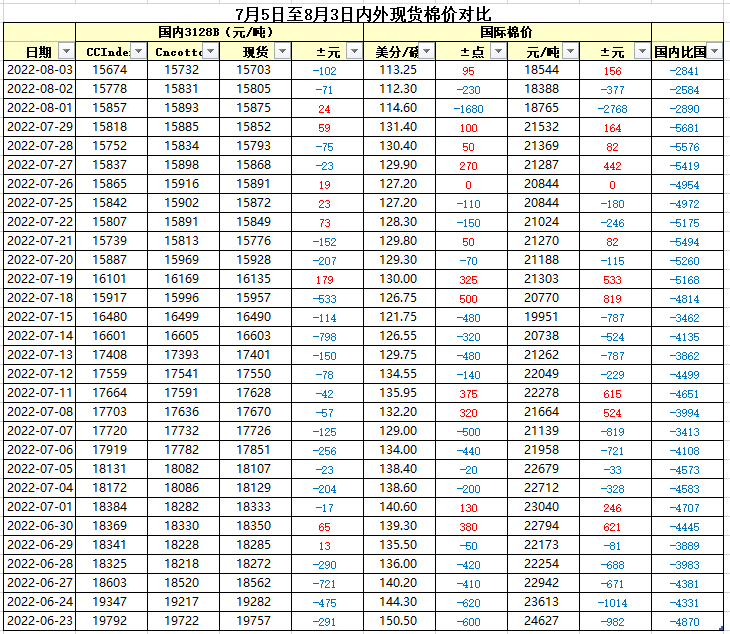The width and height of the screenshot is (730, 634).
Task: Select date cell 2022-07-14
Action: tap(40, 336)
